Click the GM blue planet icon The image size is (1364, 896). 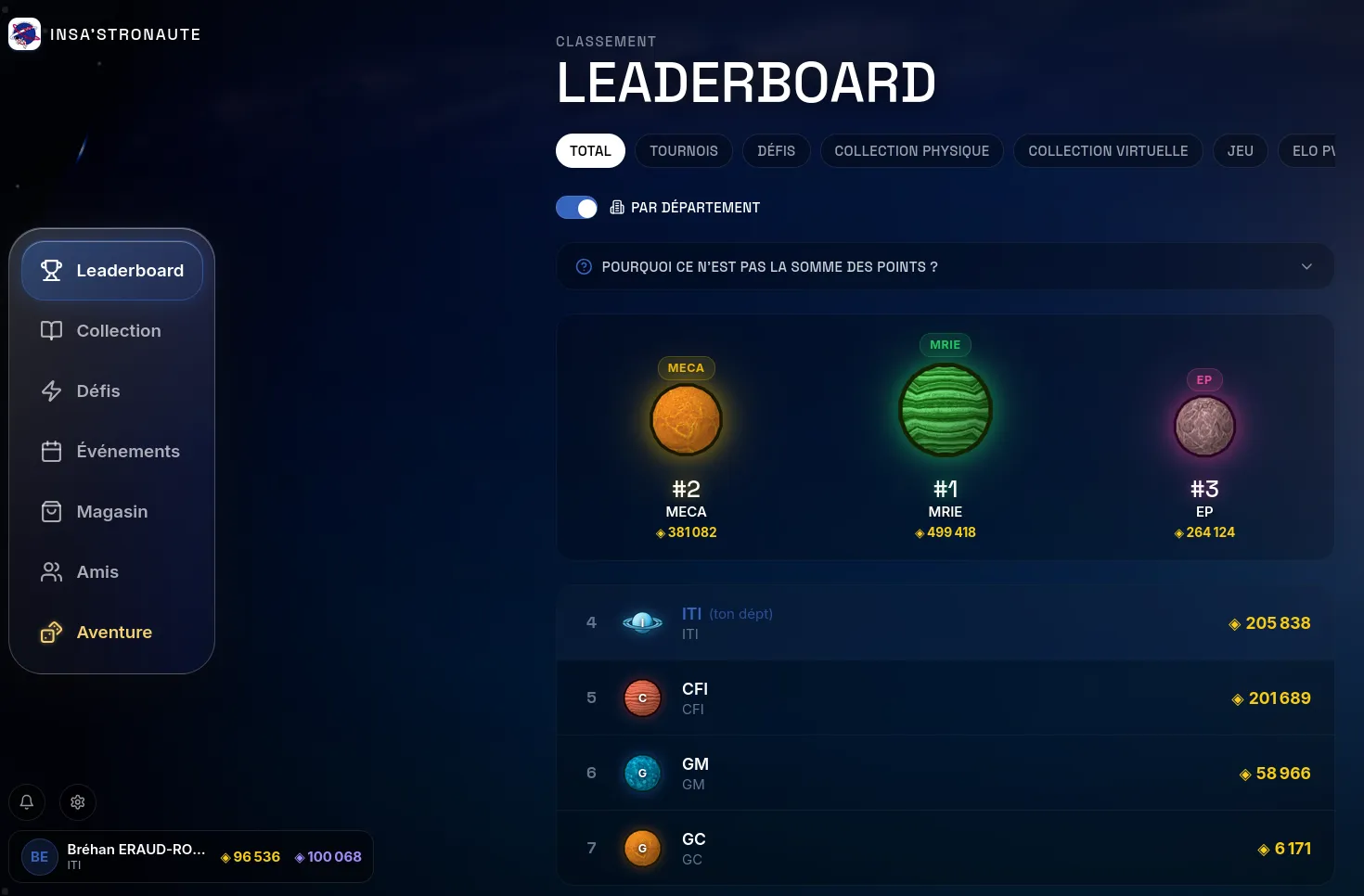click(642, 773)
